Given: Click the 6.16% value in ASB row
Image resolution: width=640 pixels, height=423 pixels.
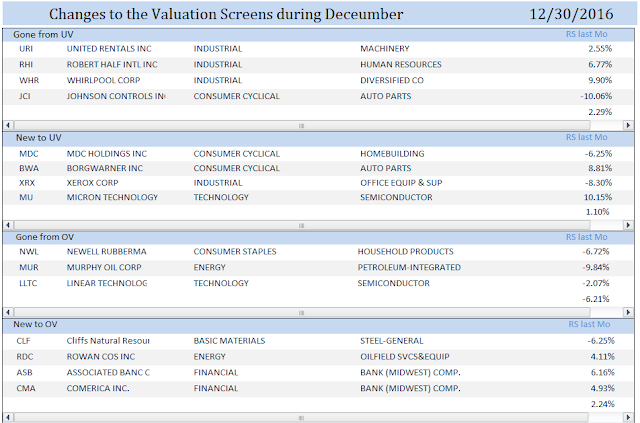Looking at the screenshot, I should [x=602, y=373].
